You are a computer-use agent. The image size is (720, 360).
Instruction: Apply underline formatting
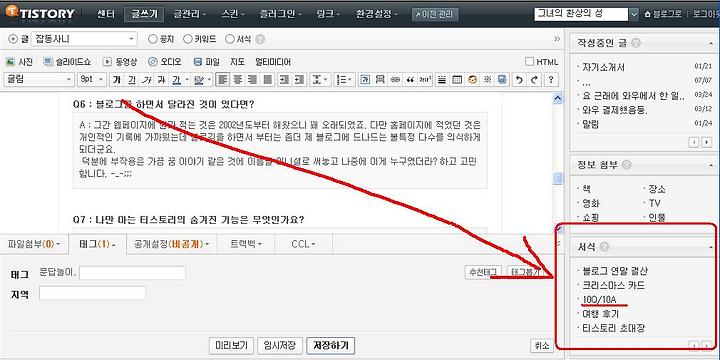[132, 79]
